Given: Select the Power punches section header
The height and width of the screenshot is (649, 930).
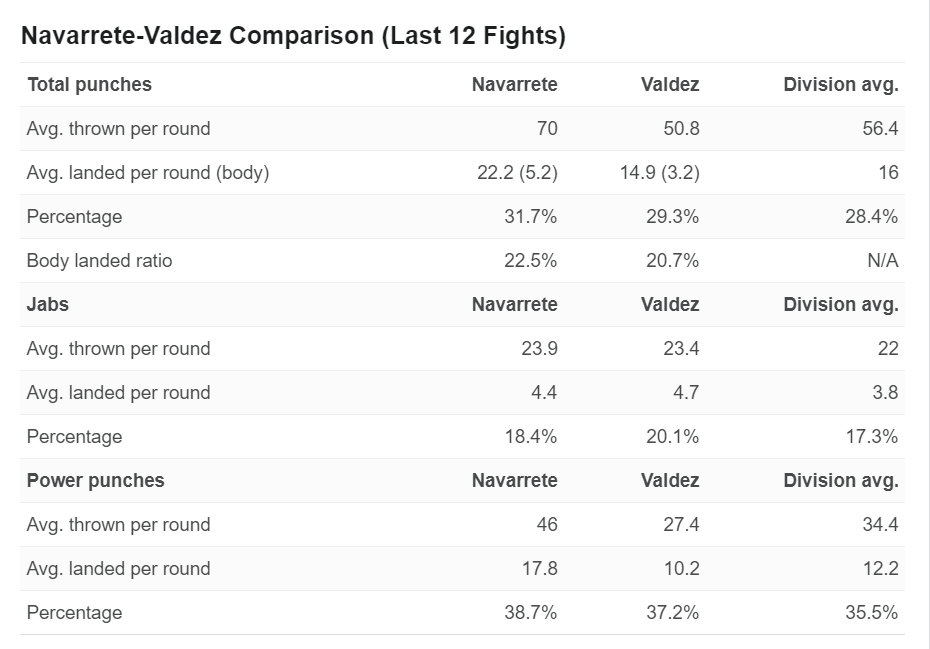Looking at the screenshot, I should point(95,481).
